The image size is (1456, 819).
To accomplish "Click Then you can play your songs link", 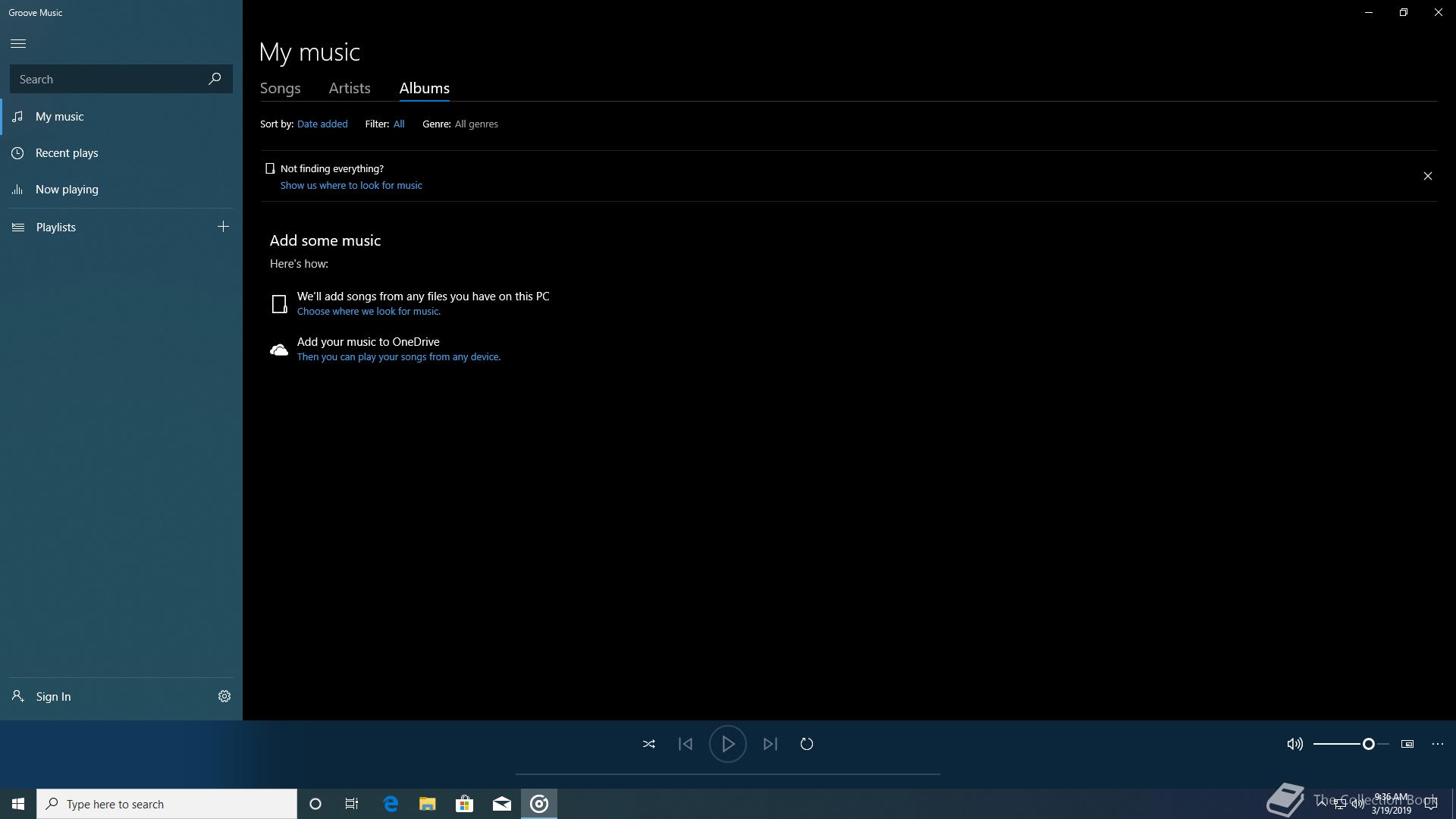I will click(399, 357).
